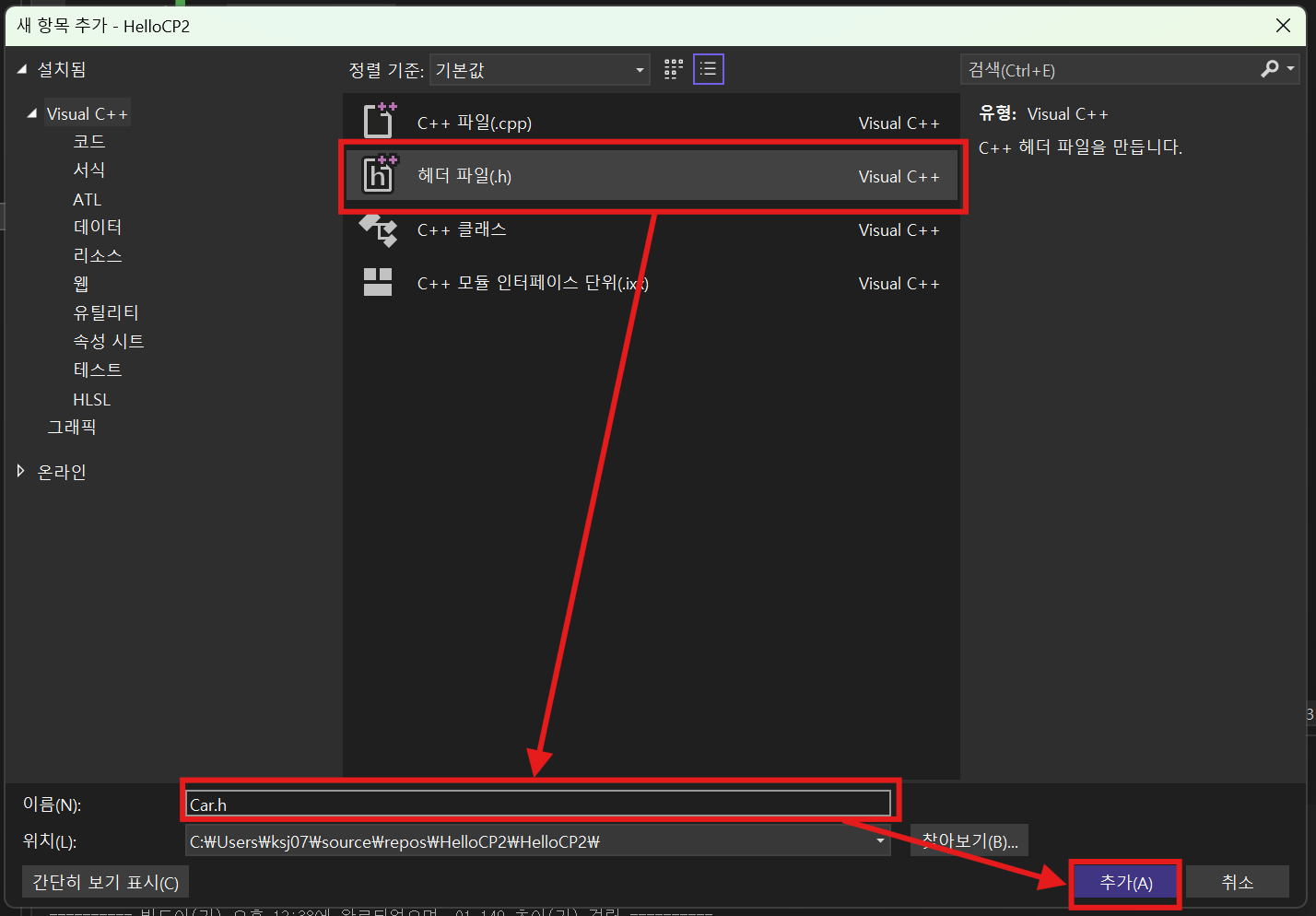Select the C++ 파일(.cpp) template icon
The width and height of the screenshot is (1316, 916).
tap(379, 121)
